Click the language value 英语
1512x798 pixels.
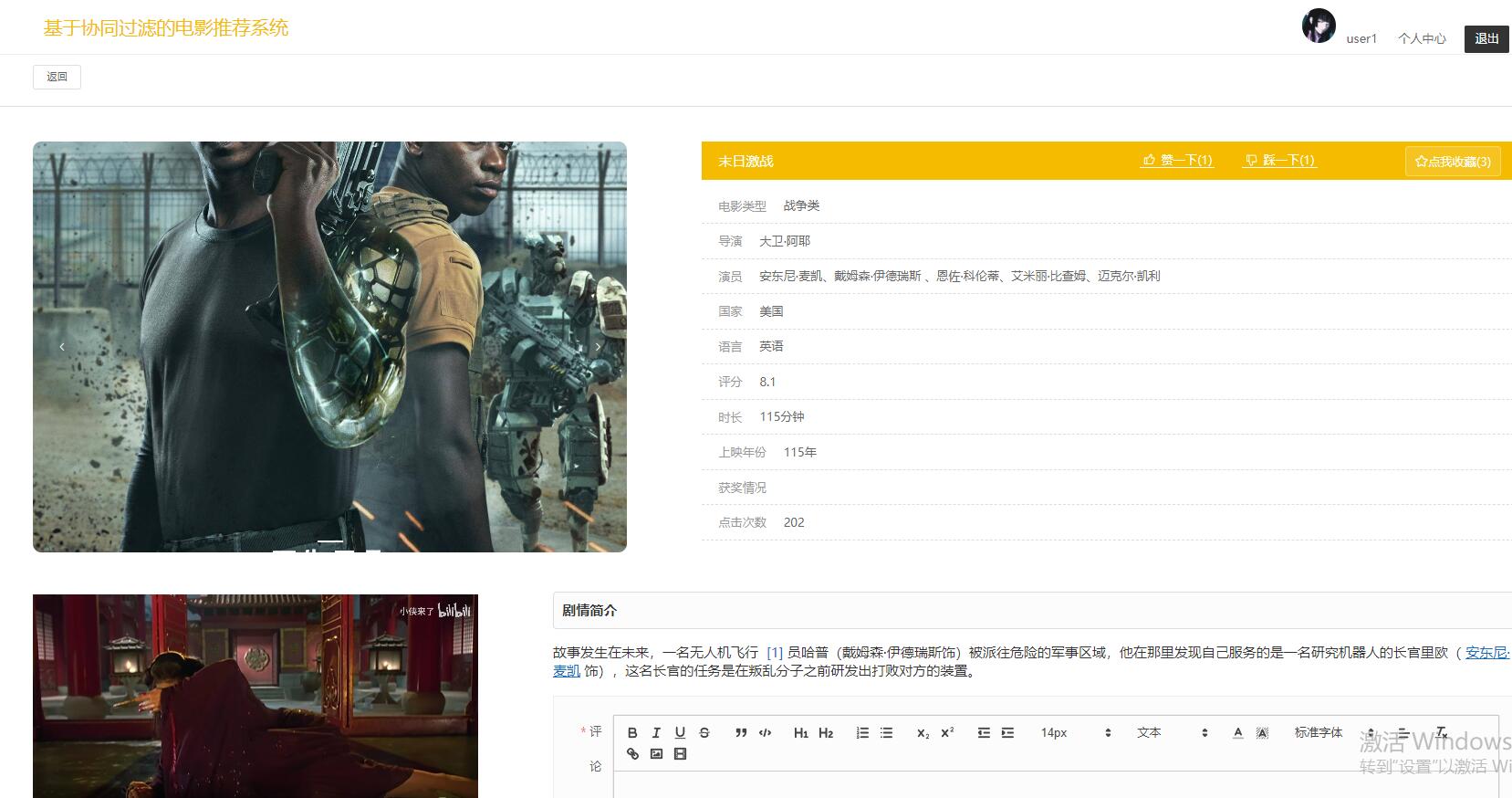point(771,346)
